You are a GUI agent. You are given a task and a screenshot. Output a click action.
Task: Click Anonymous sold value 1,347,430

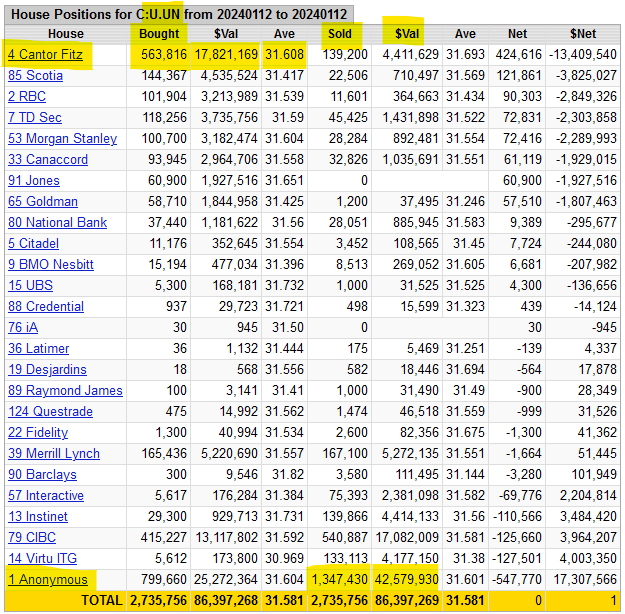(339, 580)
